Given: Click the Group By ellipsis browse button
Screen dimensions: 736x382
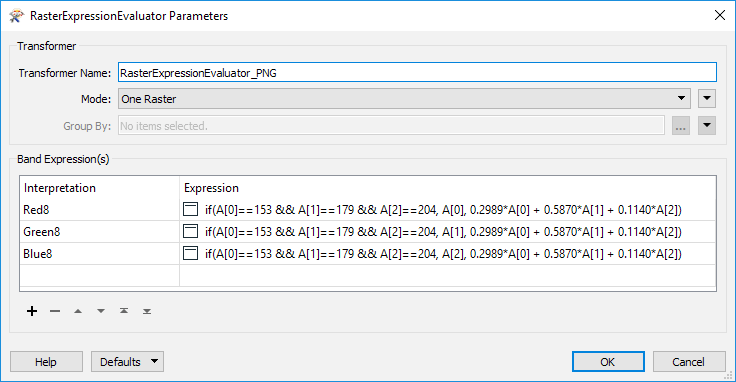Looking at the screenshot, I should [681, 126].
